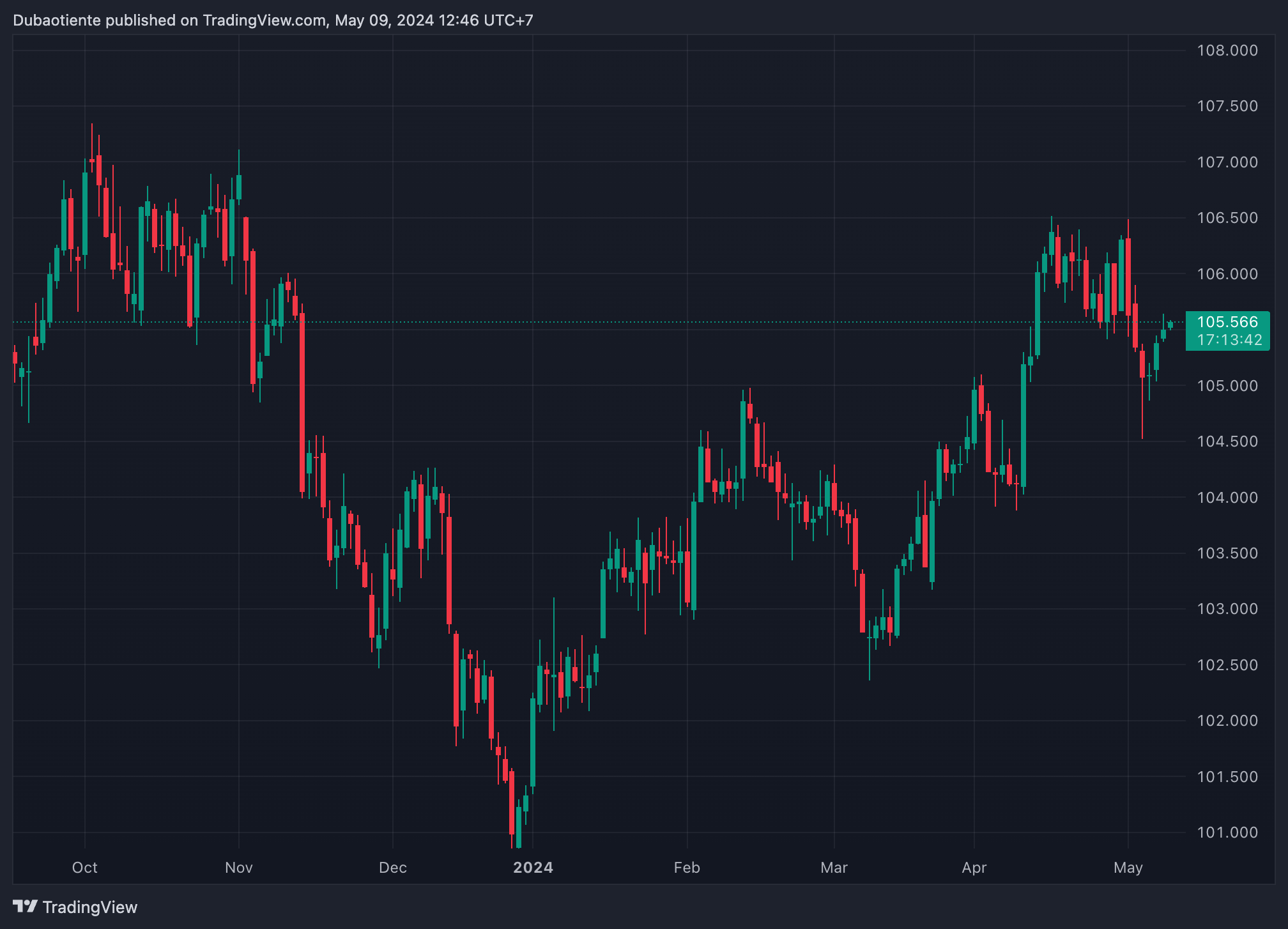The height and width of the screenshot is (929, 1288).
Task: Click the Oct time axis label
Action: click(x=85, y=868)
